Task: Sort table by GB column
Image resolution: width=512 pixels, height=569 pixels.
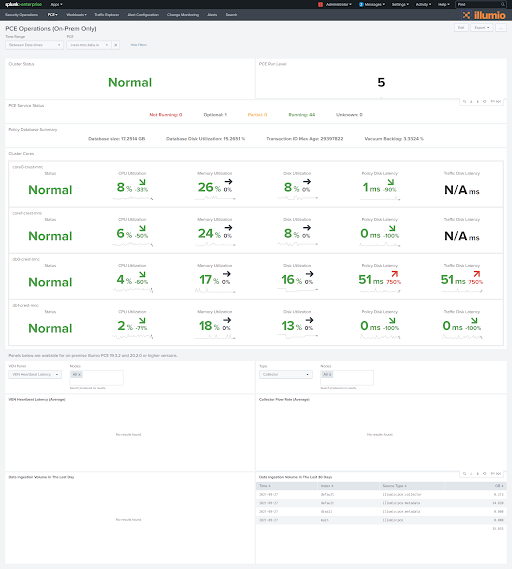Action: click(x=475, y=486)
